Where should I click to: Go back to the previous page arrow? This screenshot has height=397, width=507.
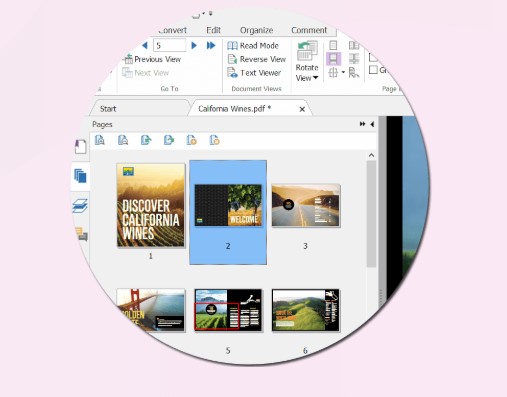coord(145,46)
